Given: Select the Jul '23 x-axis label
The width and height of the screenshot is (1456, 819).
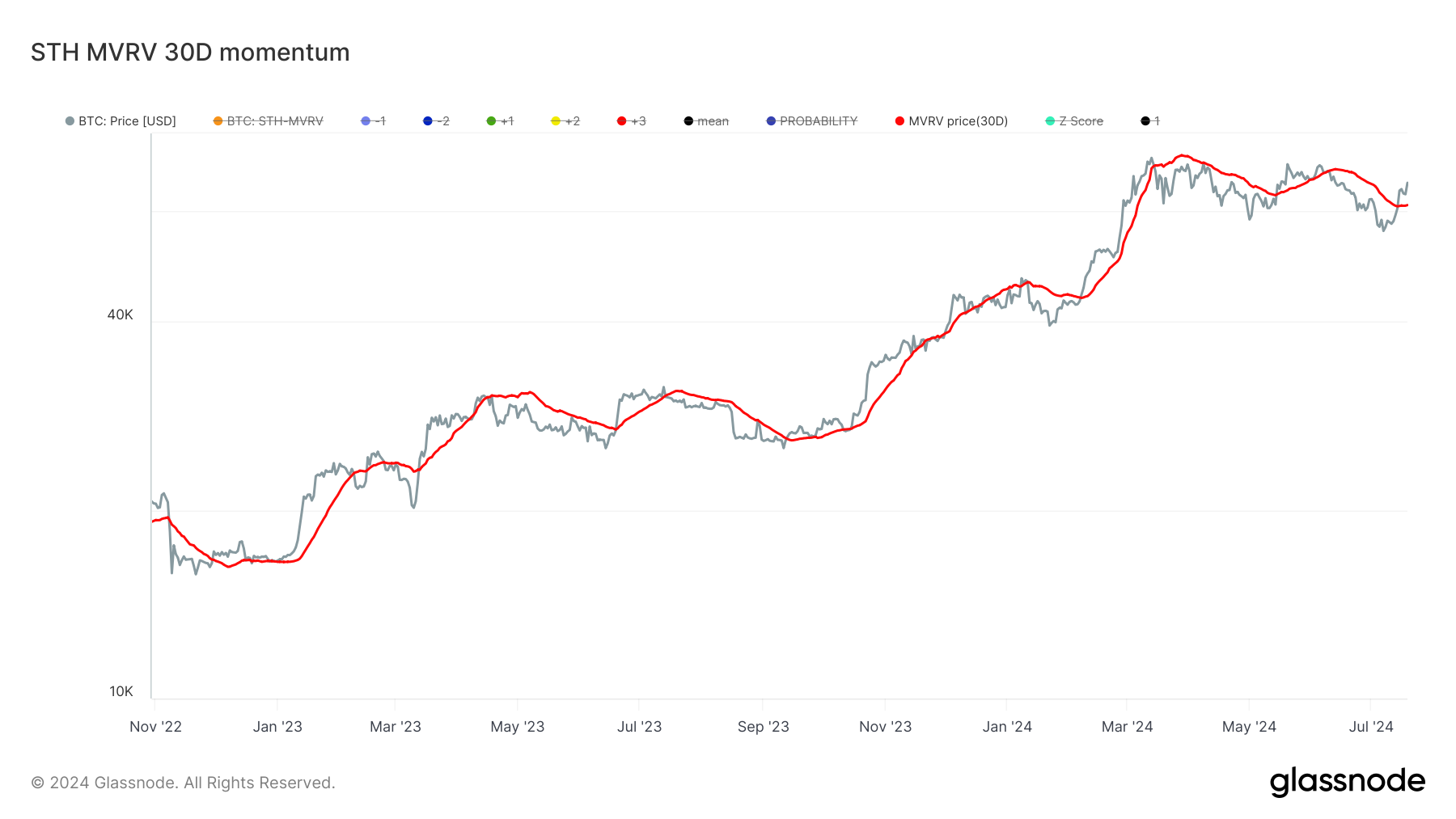Looking at the screenshot, I should click(639, 727).
